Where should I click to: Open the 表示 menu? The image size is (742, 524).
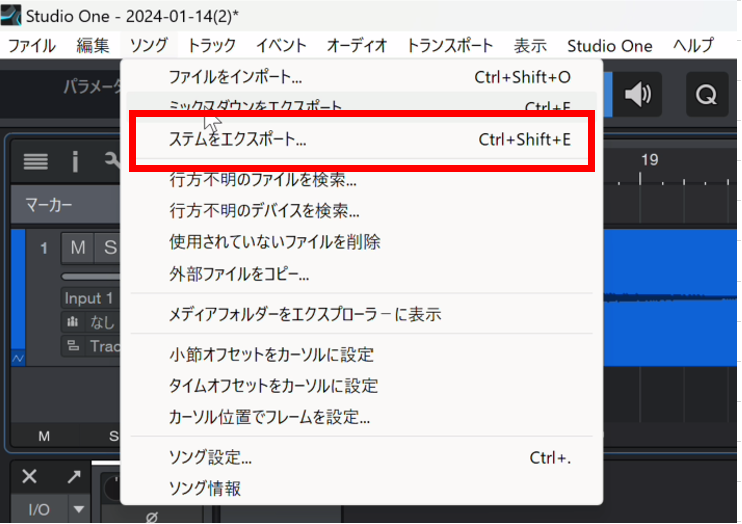(x=530, y=46)
